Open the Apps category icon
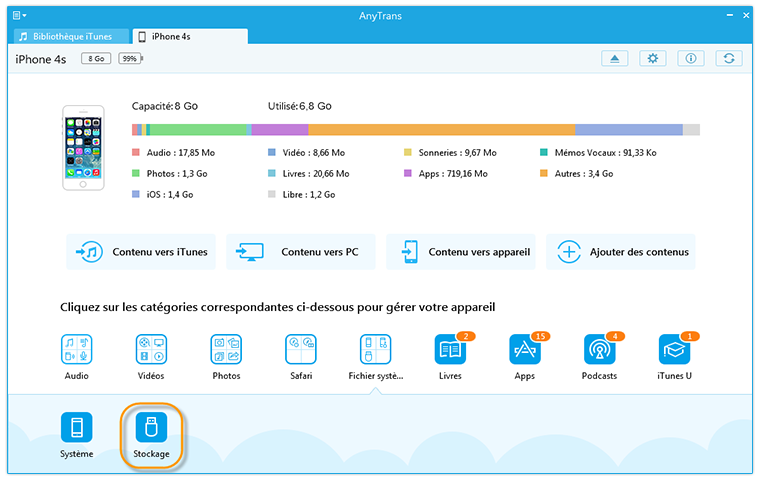 coord(525,349)
